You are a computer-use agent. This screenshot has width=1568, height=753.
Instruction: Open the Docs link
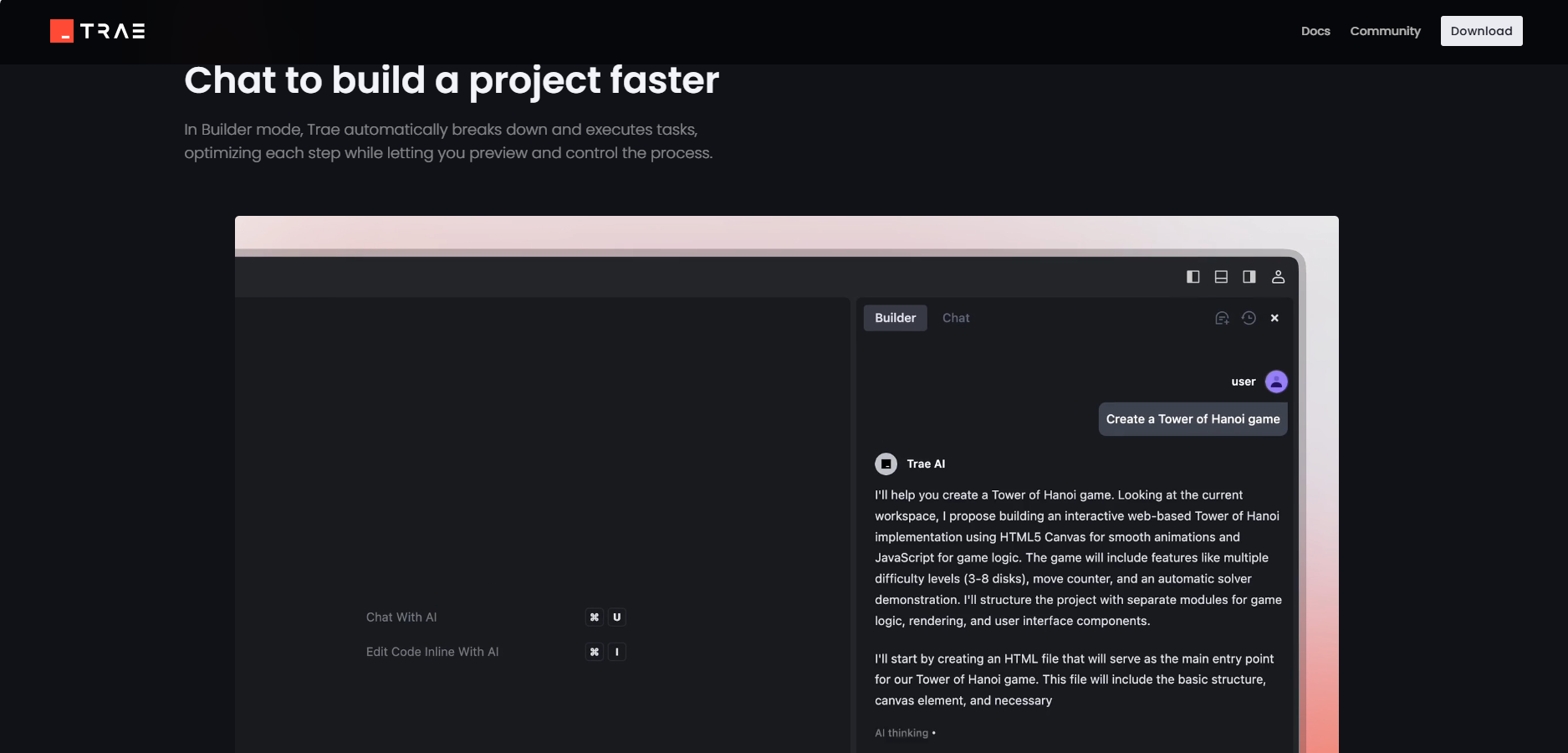(1315, 31)
